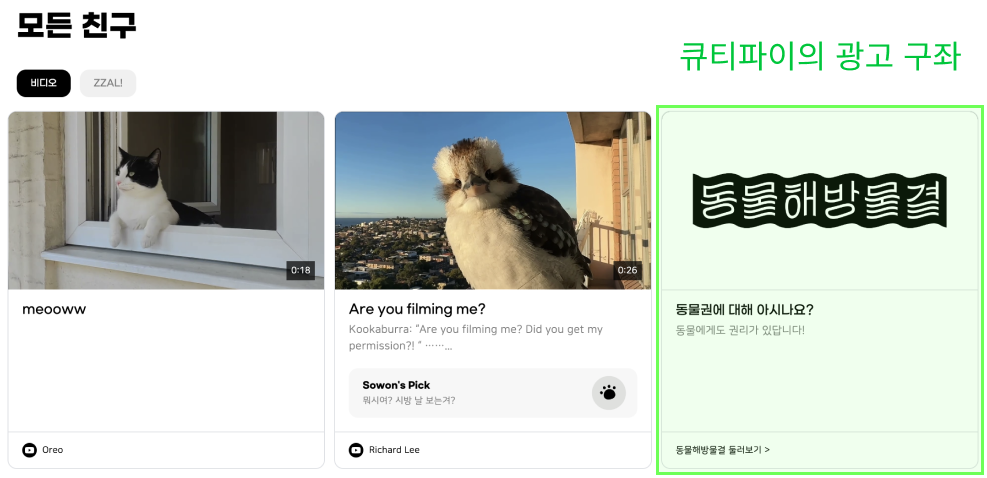Click the 모든 친구 page heading
Image resolution: width=987 pixels, height=478 pixels.
76,25
